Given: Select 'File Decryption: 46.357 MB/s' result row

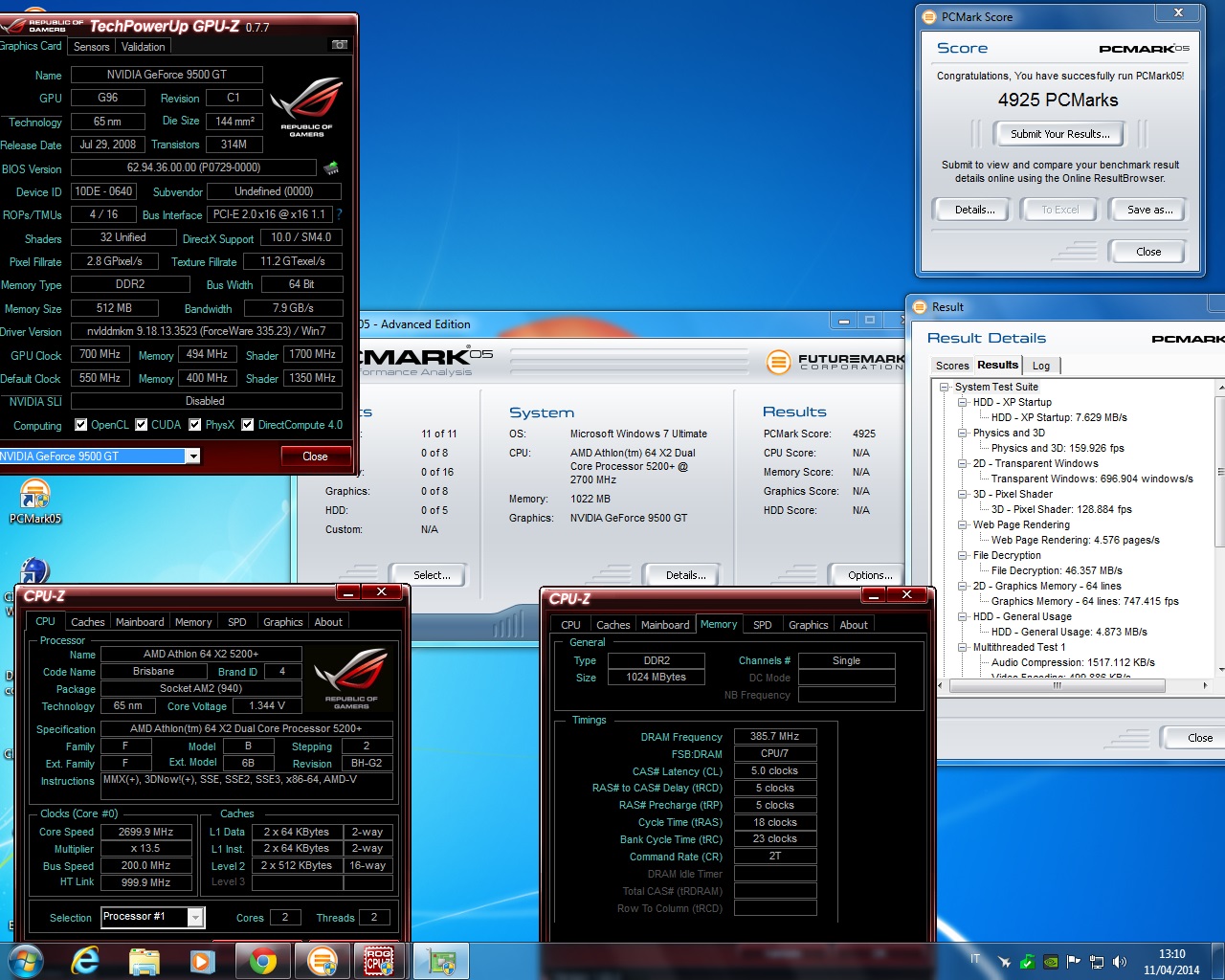Looking at the screenshot, I should point(1057,570).
